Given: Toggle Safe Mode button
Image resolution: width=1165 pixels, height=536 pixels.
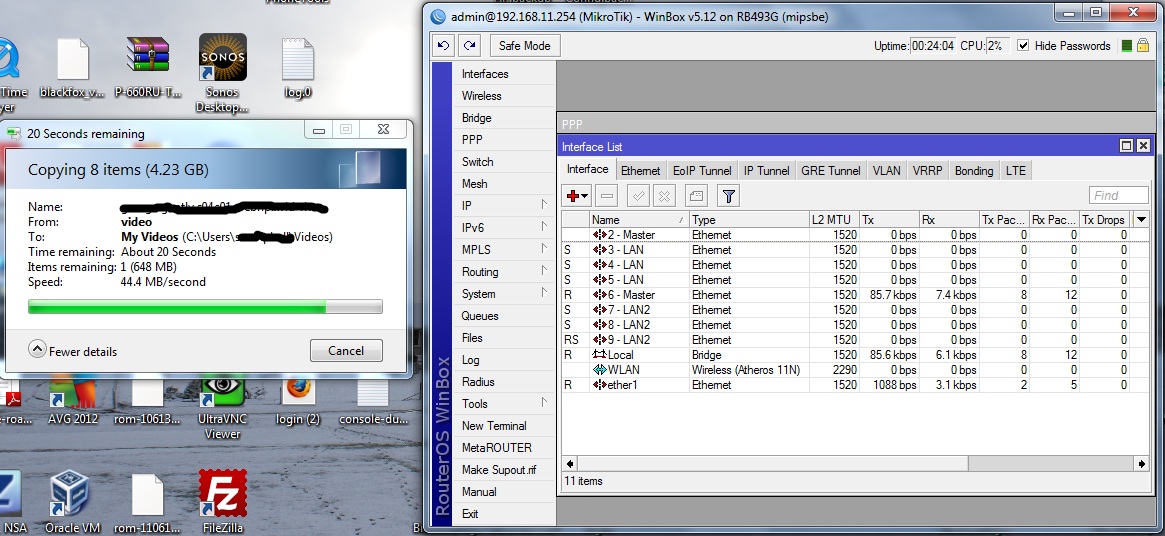Looking at the screenshot, I should pyautogui.click(x=525, y=45).
